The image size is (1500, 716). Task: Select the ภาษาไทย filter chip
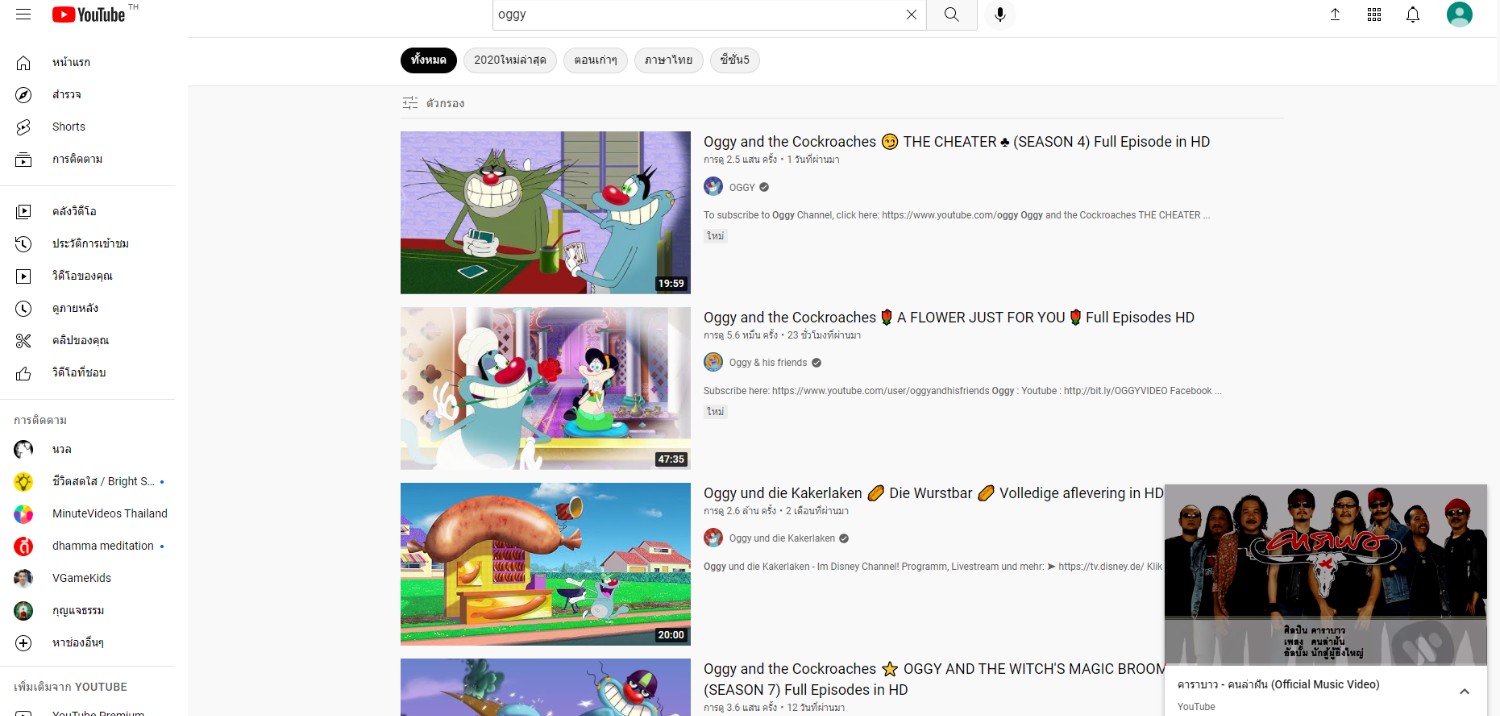point(669,60)
